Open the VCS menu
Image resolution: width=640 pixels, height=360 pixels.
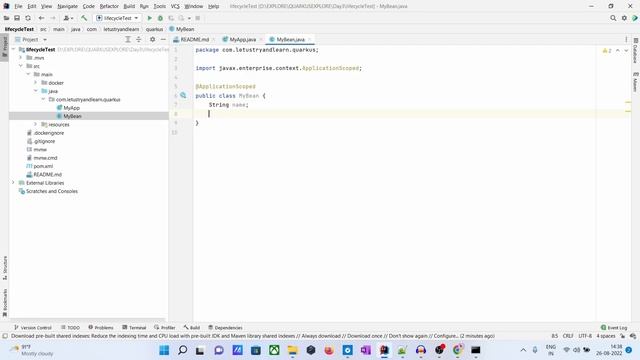click(175, 6)
